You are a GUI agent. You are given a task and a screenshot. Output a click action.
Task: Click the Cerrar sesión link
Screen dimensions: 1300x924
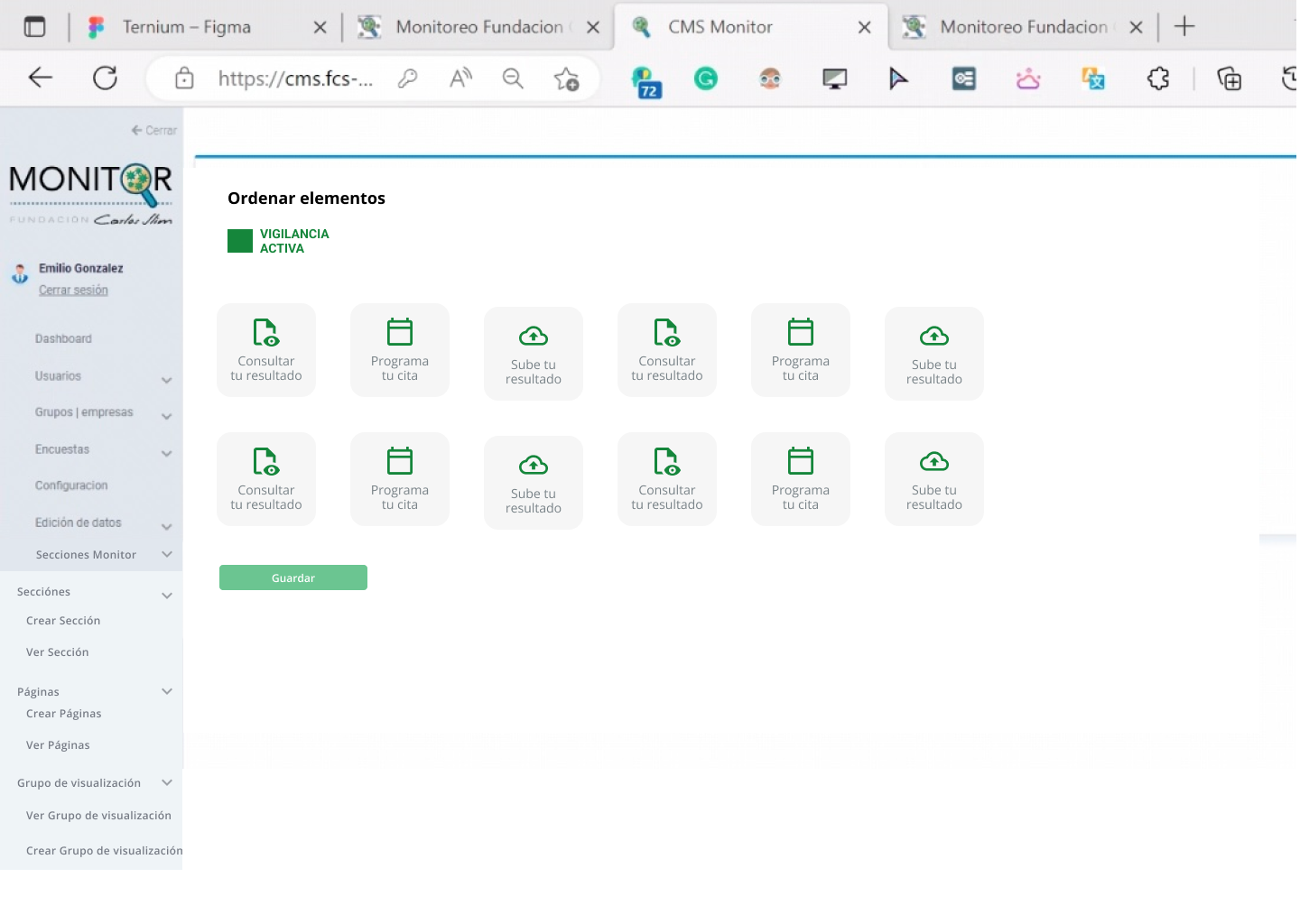click(73, 291)
